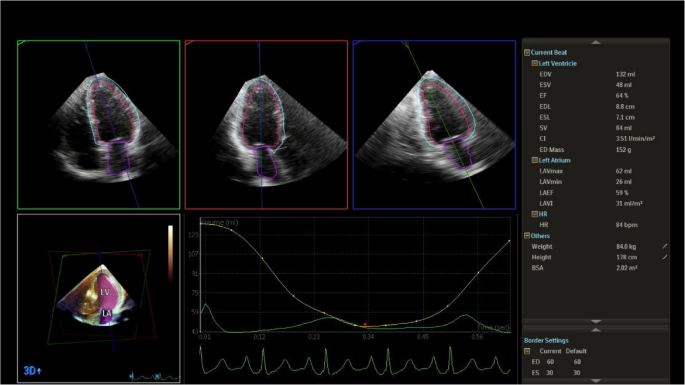Select the ECG start marker in 3D view

click(131, 376)
